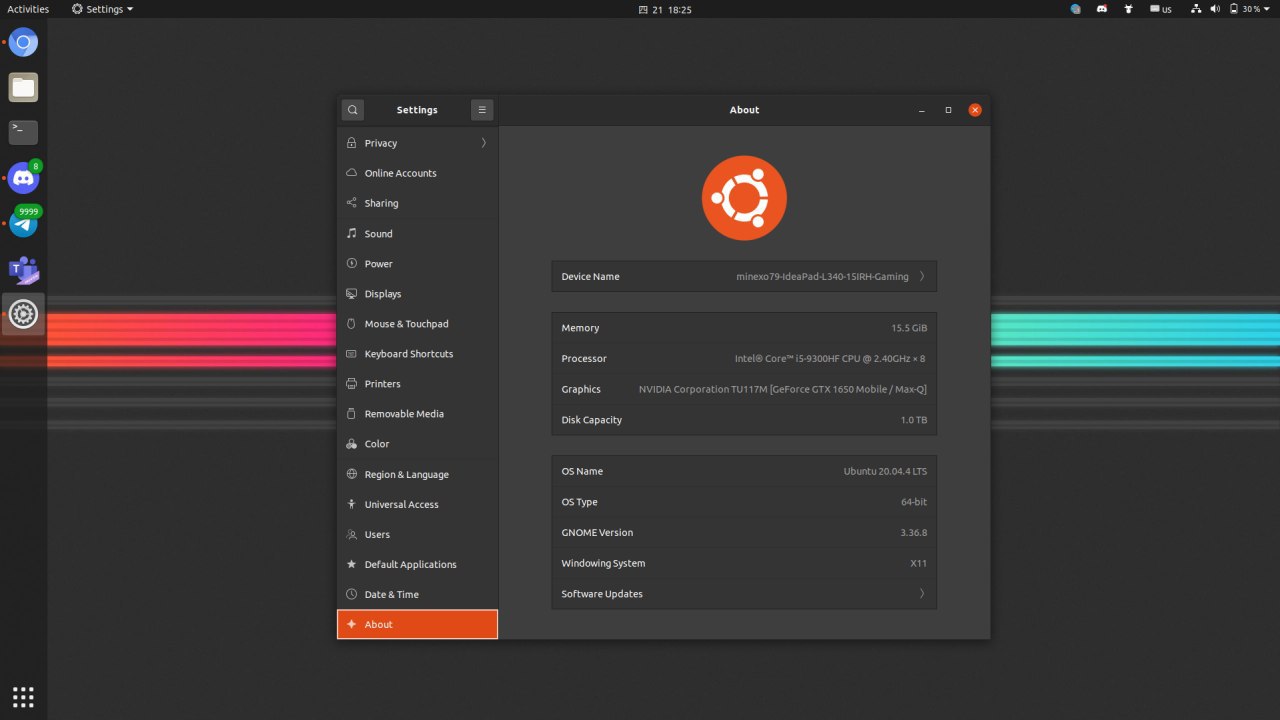This screenshot has height=720, width=1280.
Task: Go to Region & Language settings
Action: (x=417, y=474)
